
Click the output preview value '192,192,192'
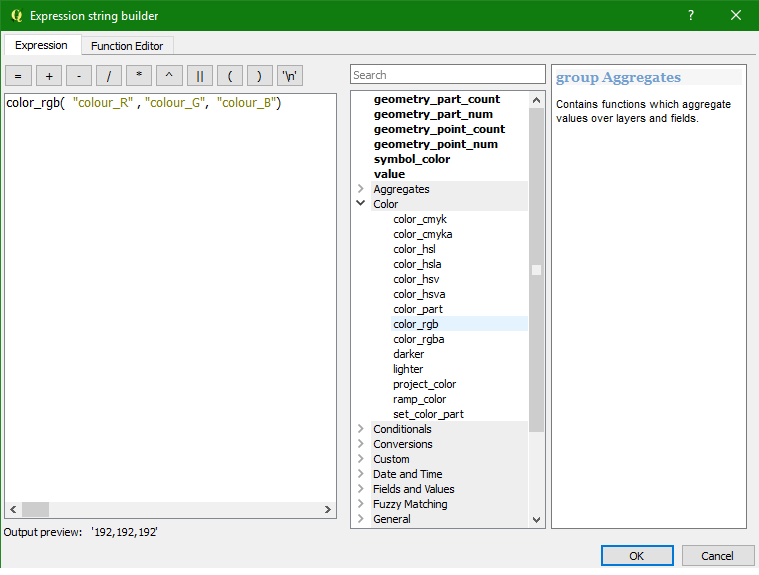pos(124,532)
